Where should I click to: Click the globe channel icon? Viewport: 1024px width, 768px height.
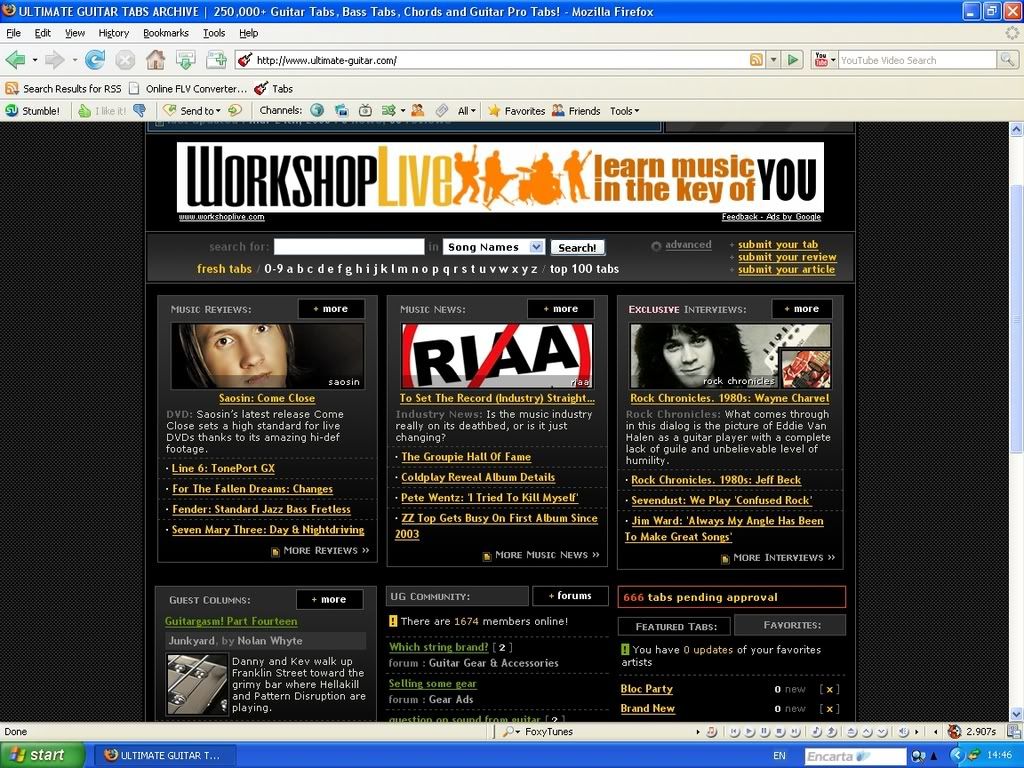pyautogui.click(x=317, y=111)
